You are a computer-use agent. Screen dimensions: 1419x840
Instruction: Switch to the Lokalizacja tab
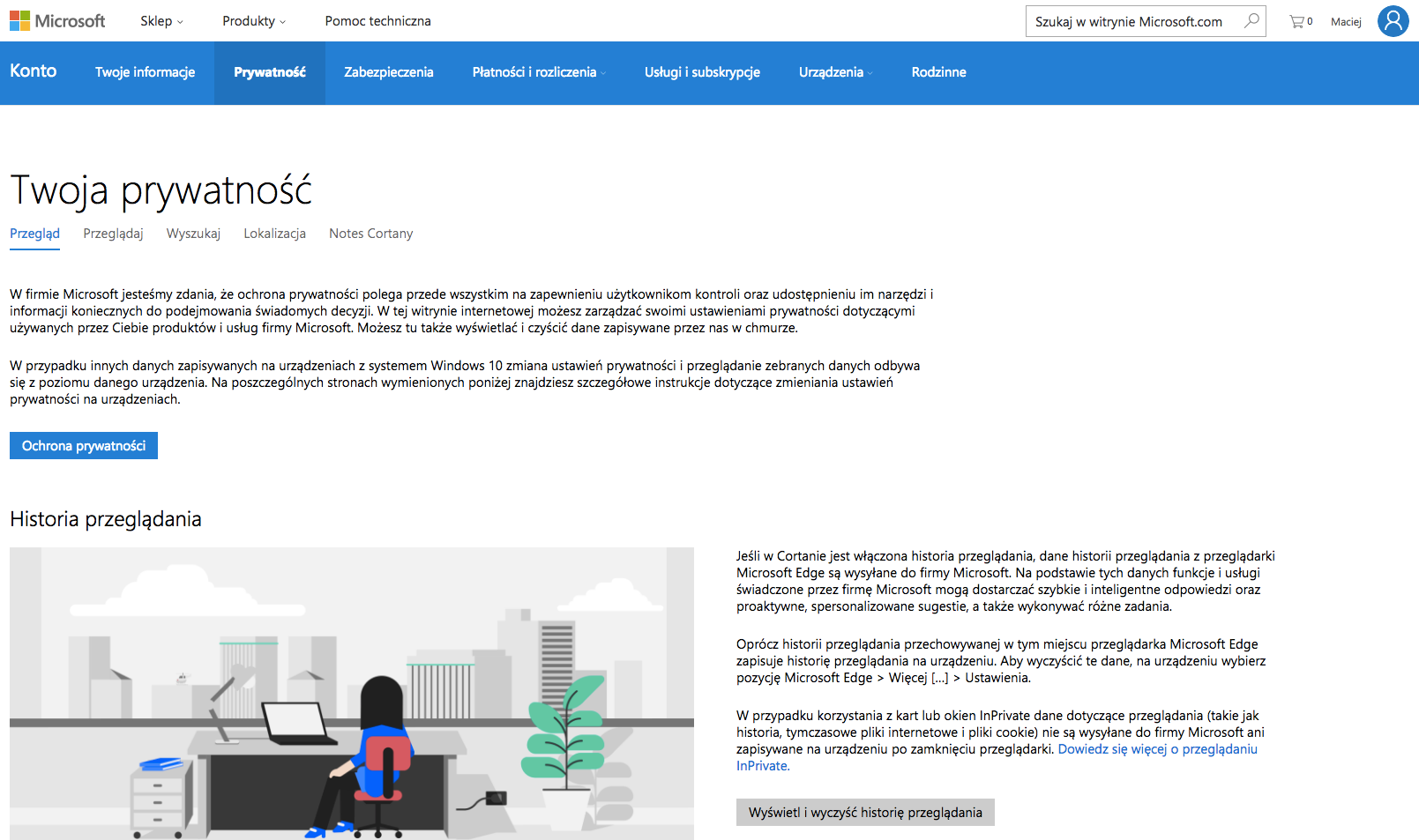click(275, 234)
